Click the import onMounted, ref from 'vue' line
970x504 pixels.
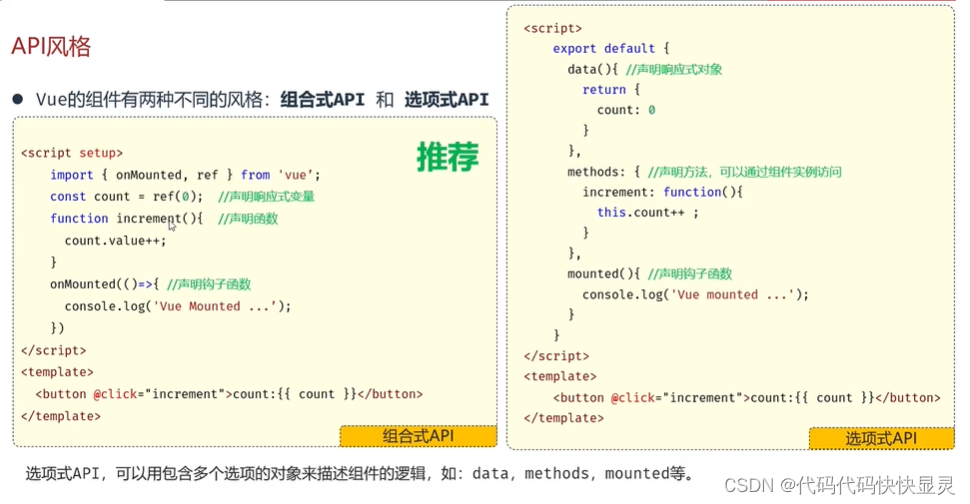pyautogui.click(x=186, y=175)
